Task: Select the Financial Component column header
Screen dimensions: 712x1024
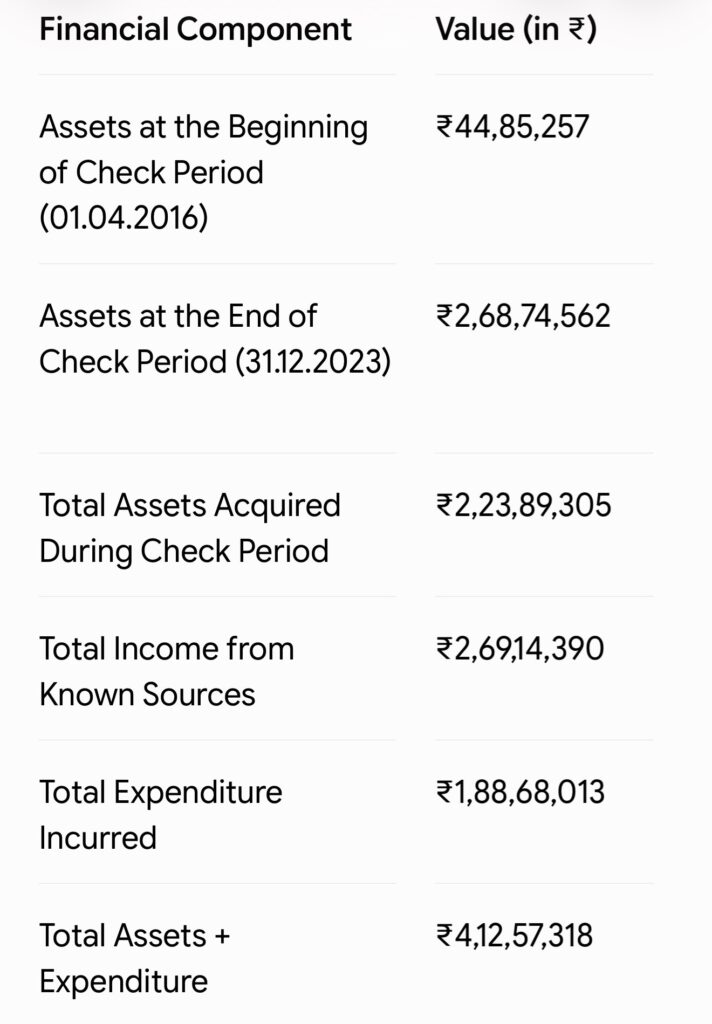Action: pyautogui.click(x=195, y=30)
